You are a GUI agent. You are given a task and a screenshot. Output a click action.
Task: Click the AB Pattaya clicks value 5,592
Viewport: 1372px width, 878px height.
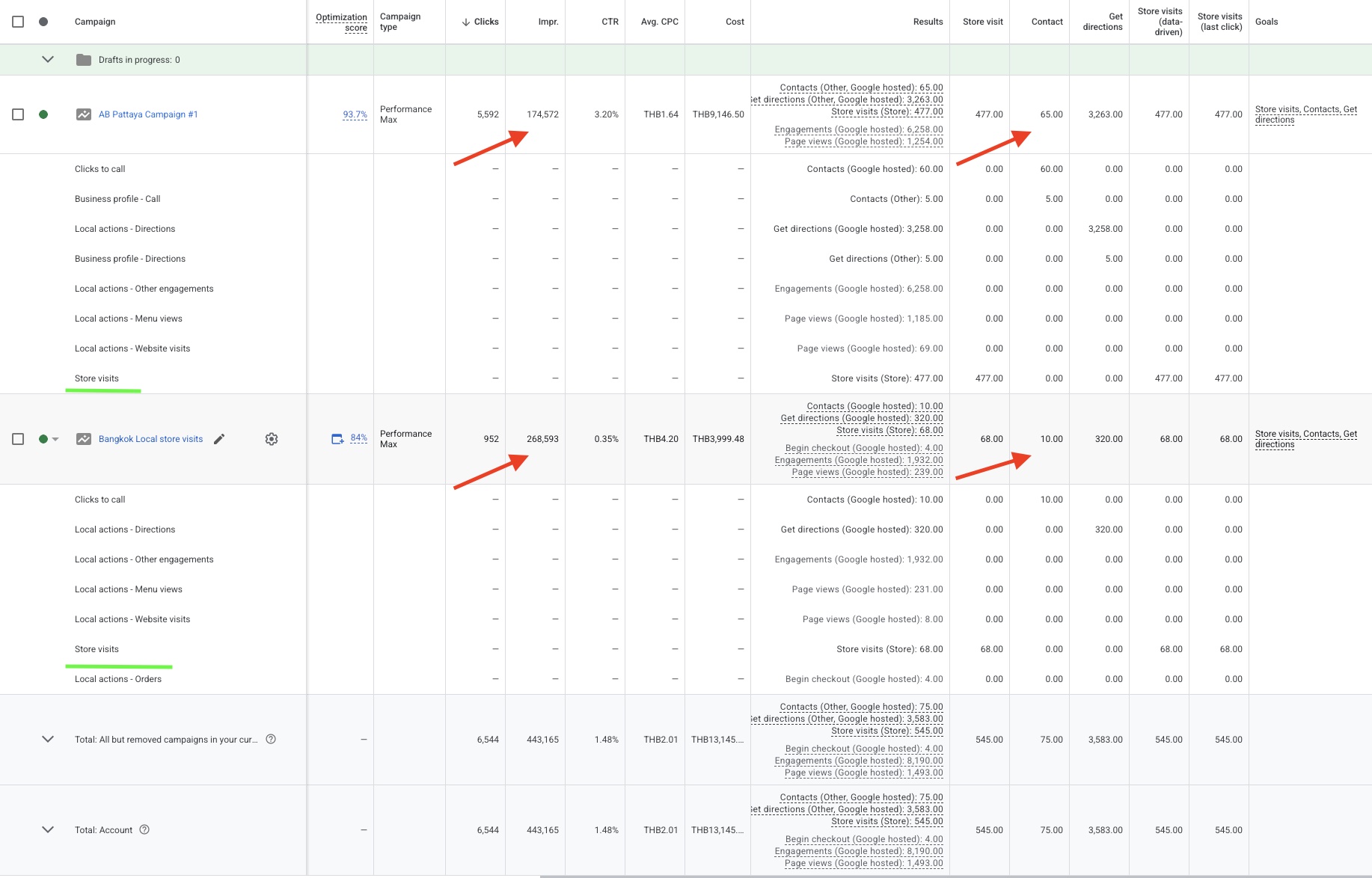pyautogui.click(x=488, y=114)
